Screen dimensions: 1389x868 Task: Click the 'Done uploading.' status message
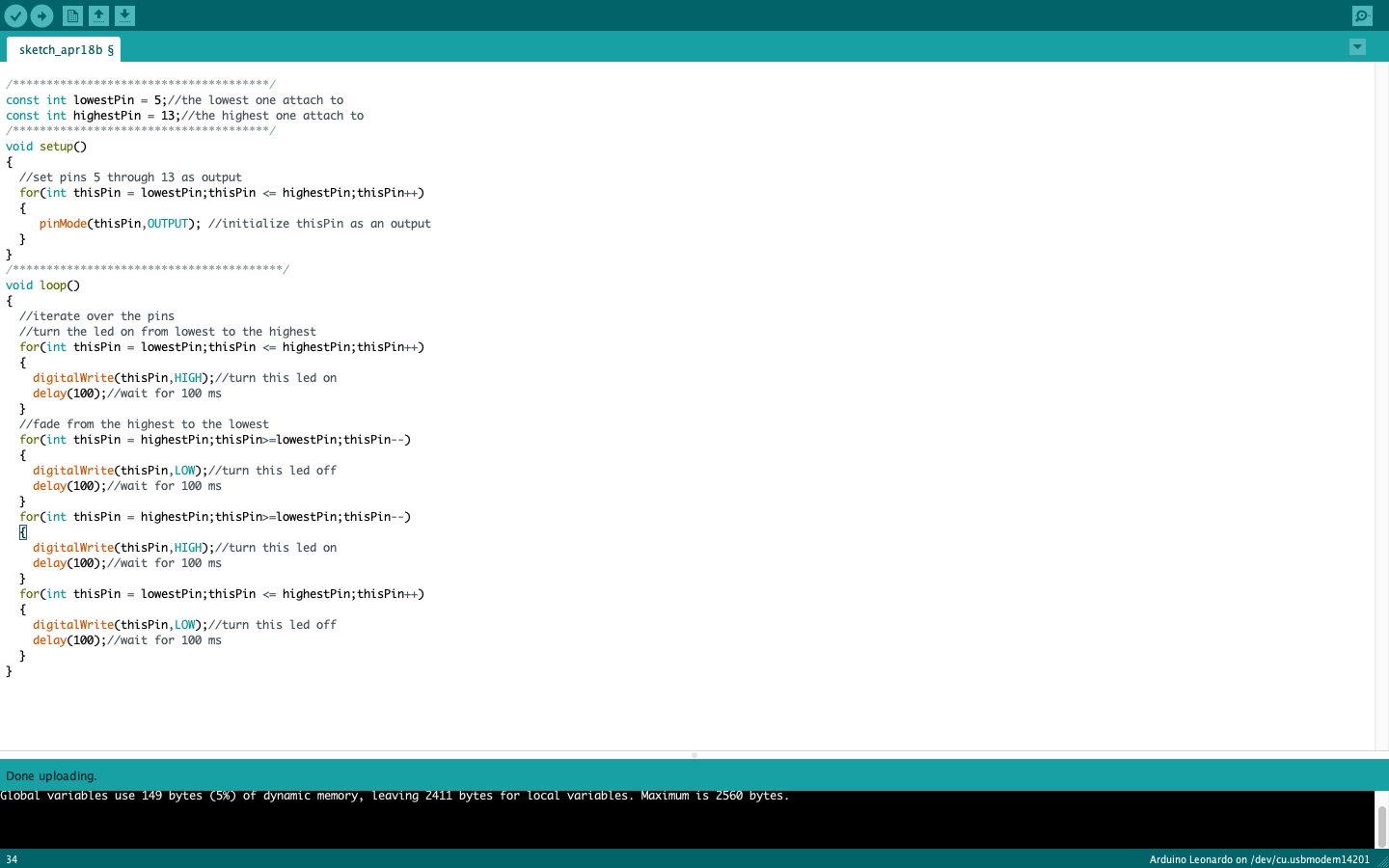[x=51, y=775]
